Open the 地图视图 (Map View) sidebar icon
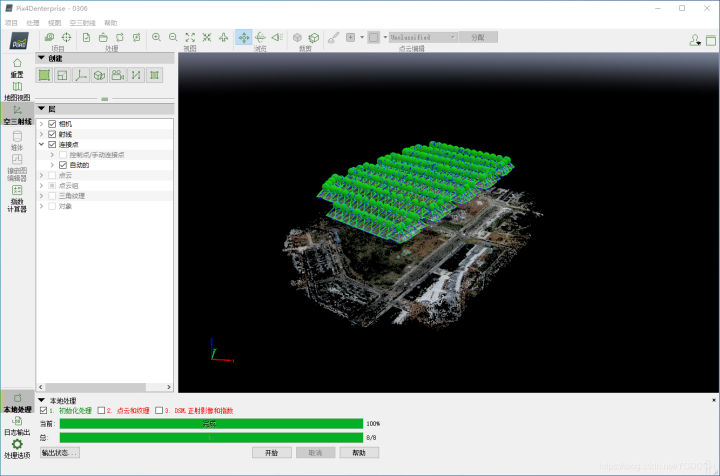Viewport: 720px width, 476px height. 17,88
